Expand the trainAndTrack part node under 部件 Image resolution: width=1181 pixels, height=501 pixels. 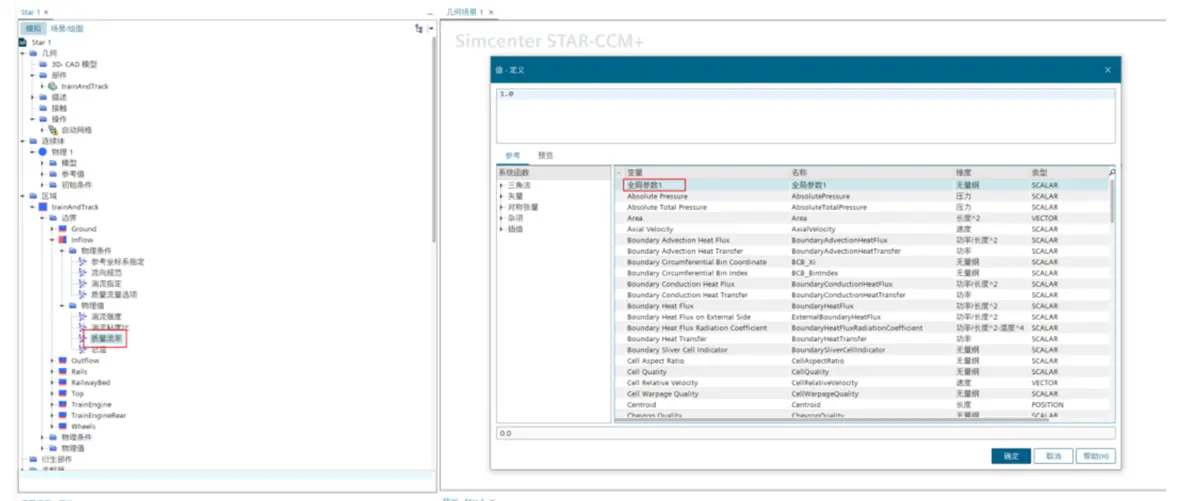click(43, 87)
